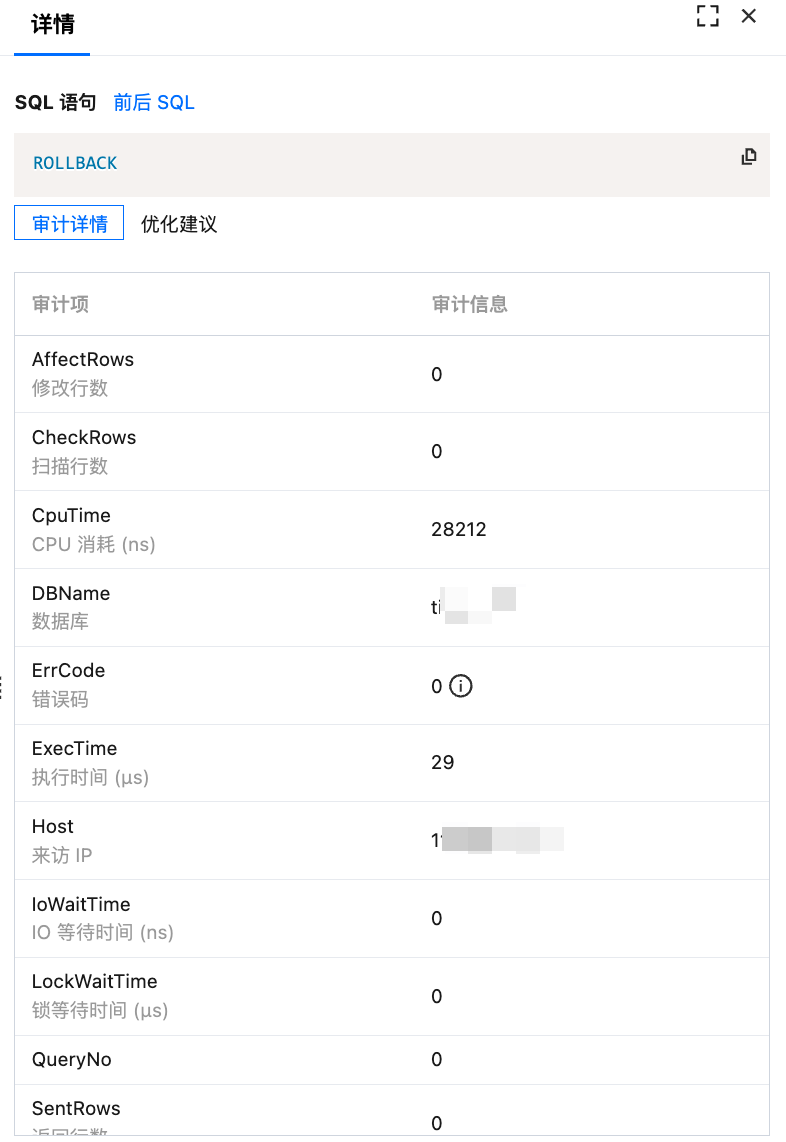Screen dimensions: 786x1142
Task: Select the LockWaitTime row label
Action: pyautogui.click(x=94, y=982)
